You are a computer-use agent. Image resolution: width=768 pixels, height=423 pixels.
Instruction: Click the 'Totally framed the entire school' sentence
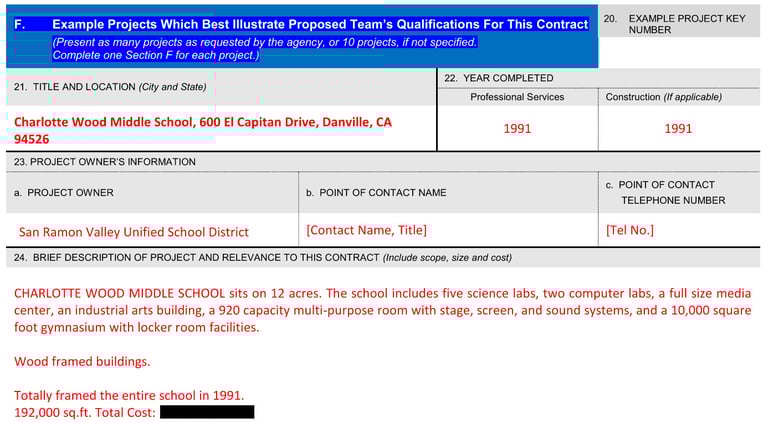click(129, 395)
